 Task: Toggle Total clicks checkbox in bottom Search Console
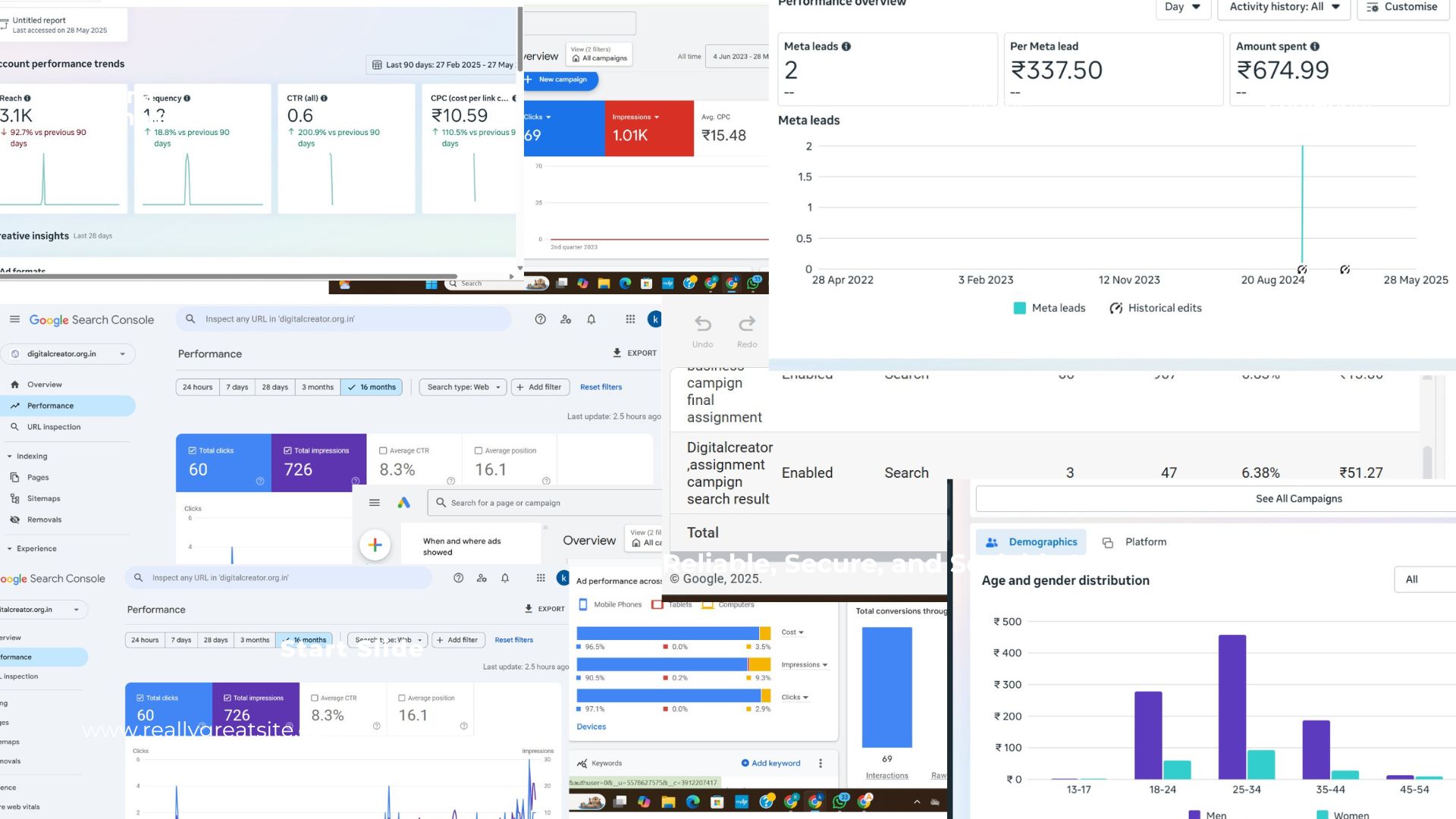140,698
